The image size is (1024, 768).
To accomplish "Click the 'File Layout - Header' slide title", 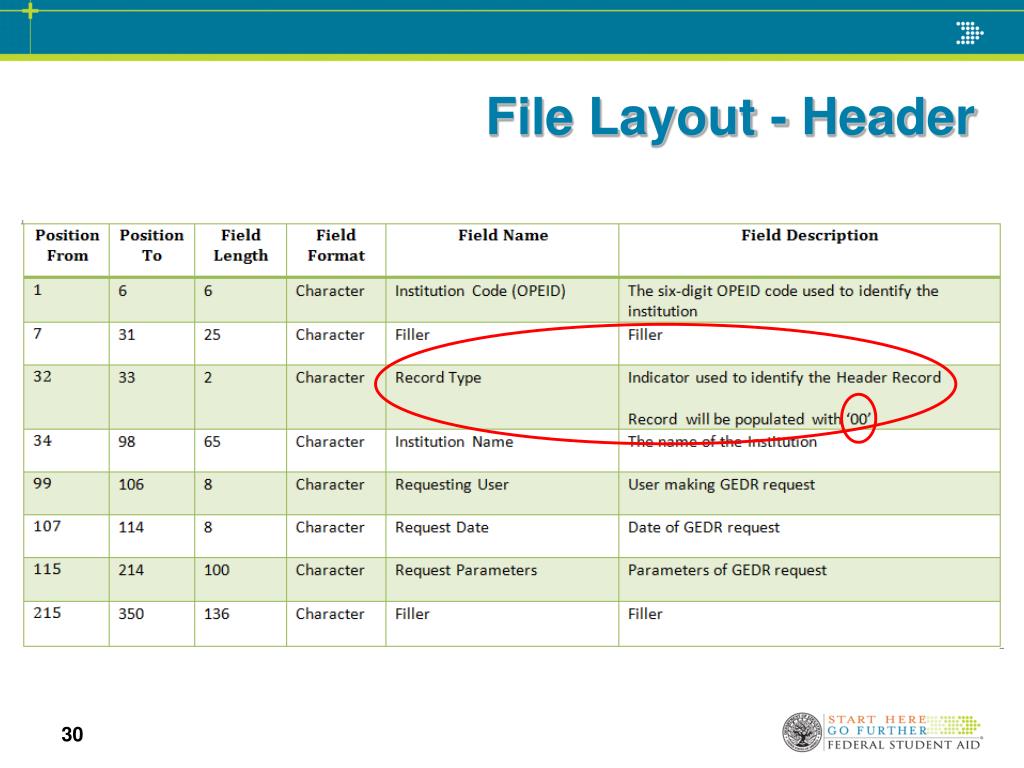I will [731, 117].
